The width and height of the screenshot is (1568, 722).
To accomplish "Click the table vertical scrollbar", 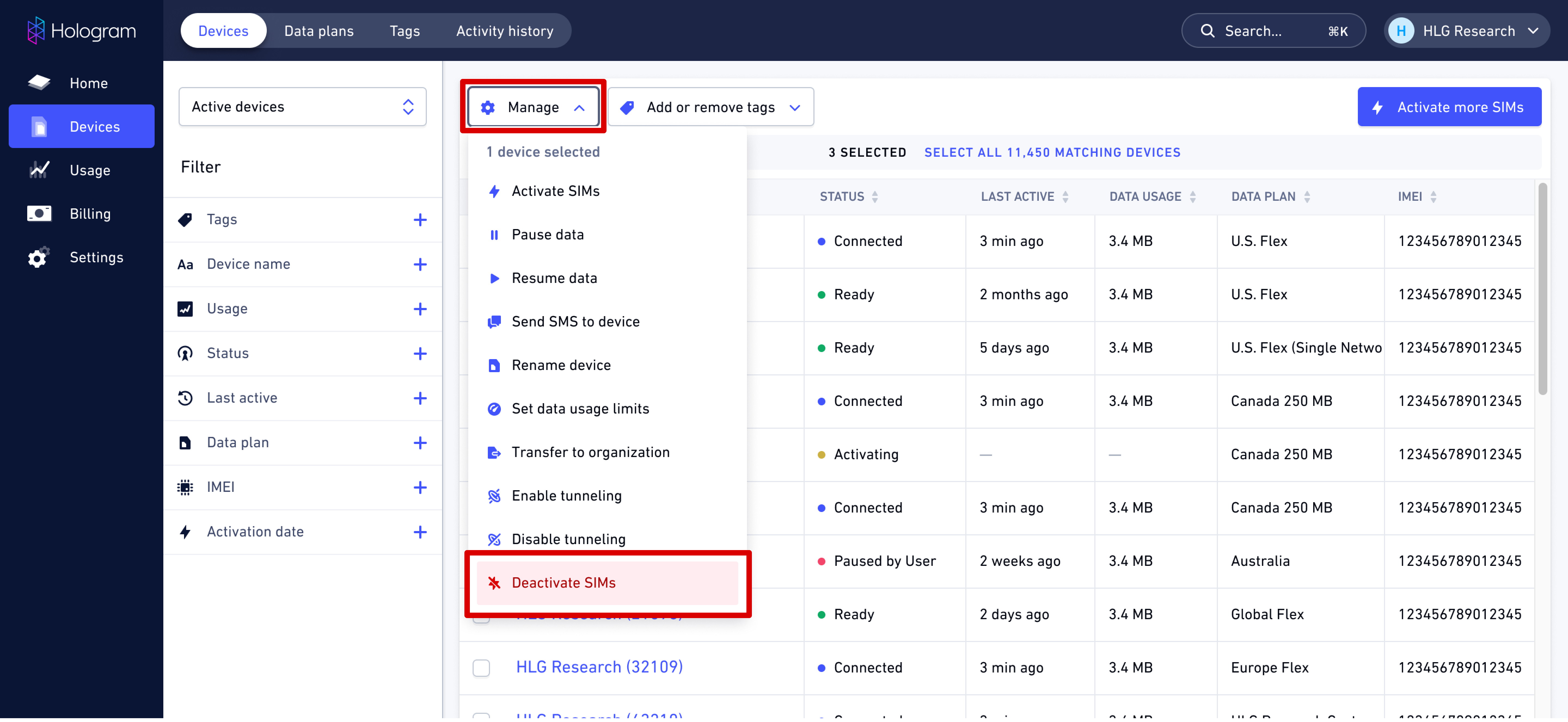I will click(1542, 289).
